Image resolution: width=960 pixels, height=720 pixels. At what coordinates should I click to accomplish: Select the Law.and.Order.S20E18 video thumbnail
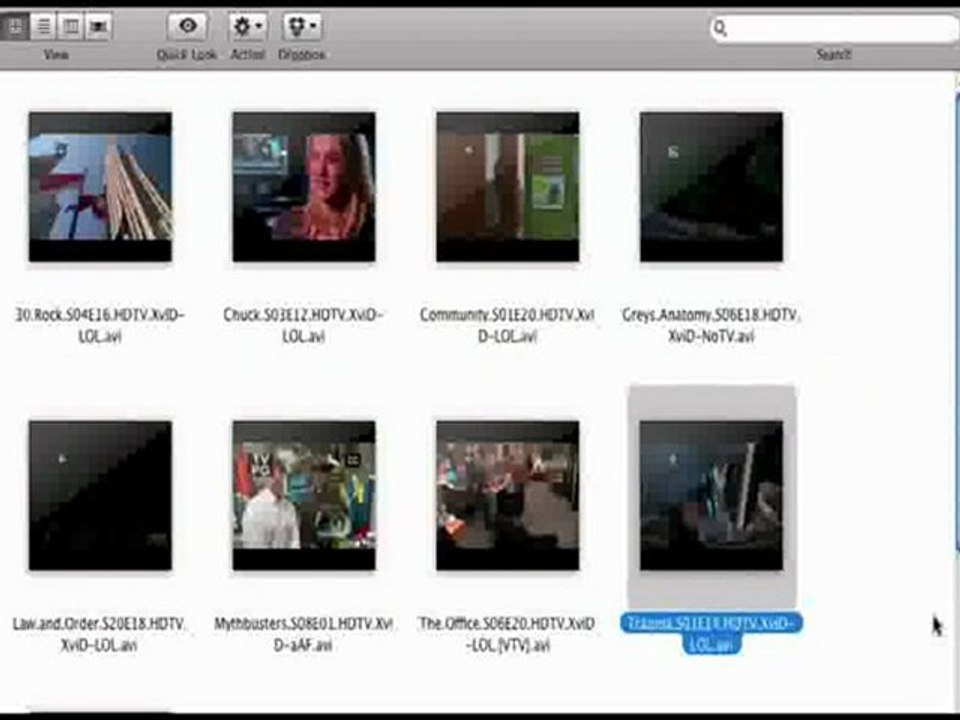pos(100,495)
